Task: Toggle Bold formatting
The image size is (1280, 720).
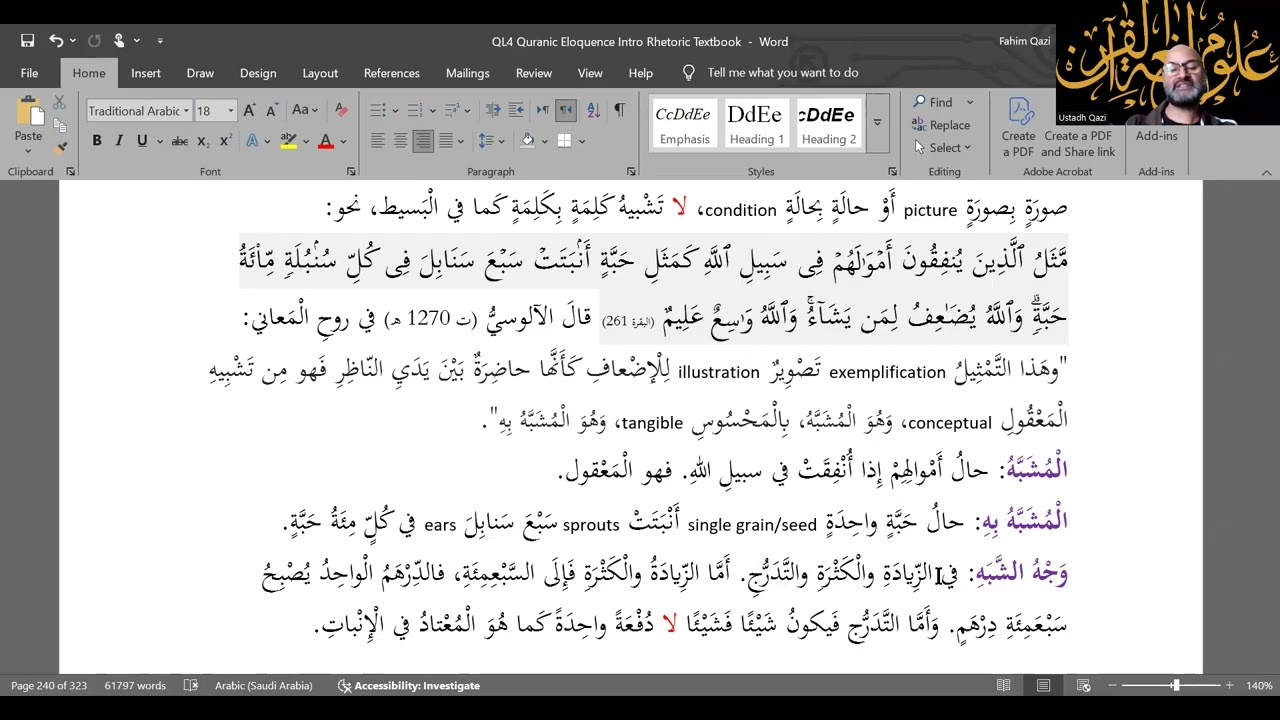Action: (x=97, y=141)
